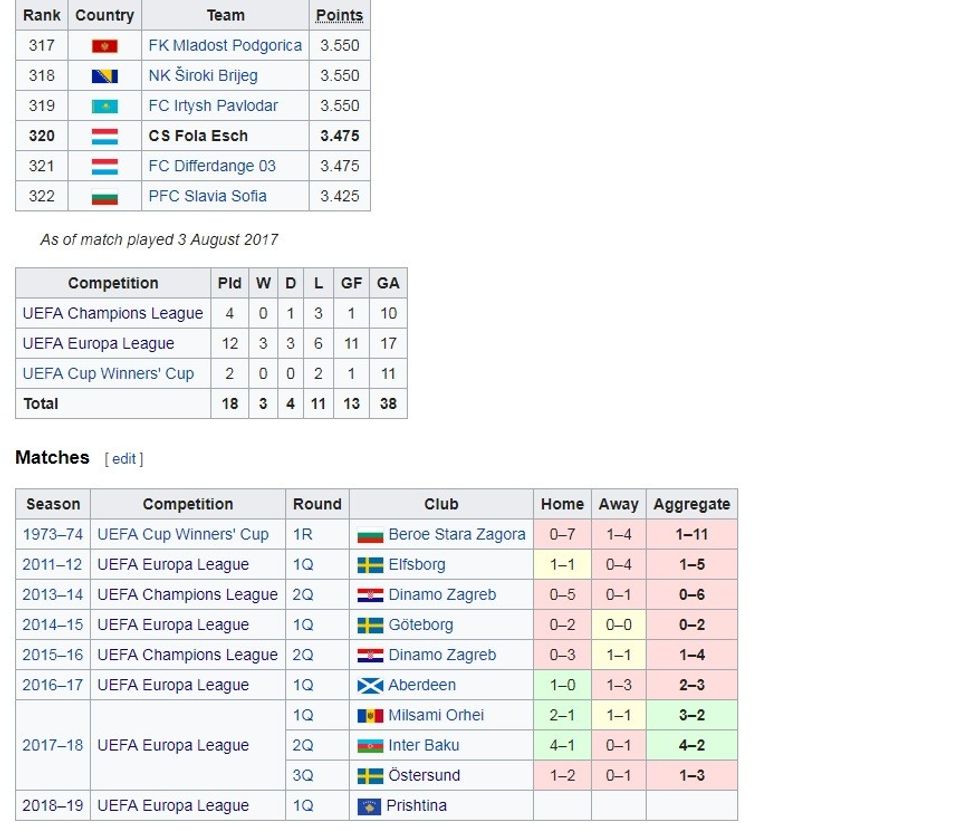
Task: Click the Luxembourg flag in the FC Differdange 03 row
Action: pyautogui.click(x=104, y=166)
